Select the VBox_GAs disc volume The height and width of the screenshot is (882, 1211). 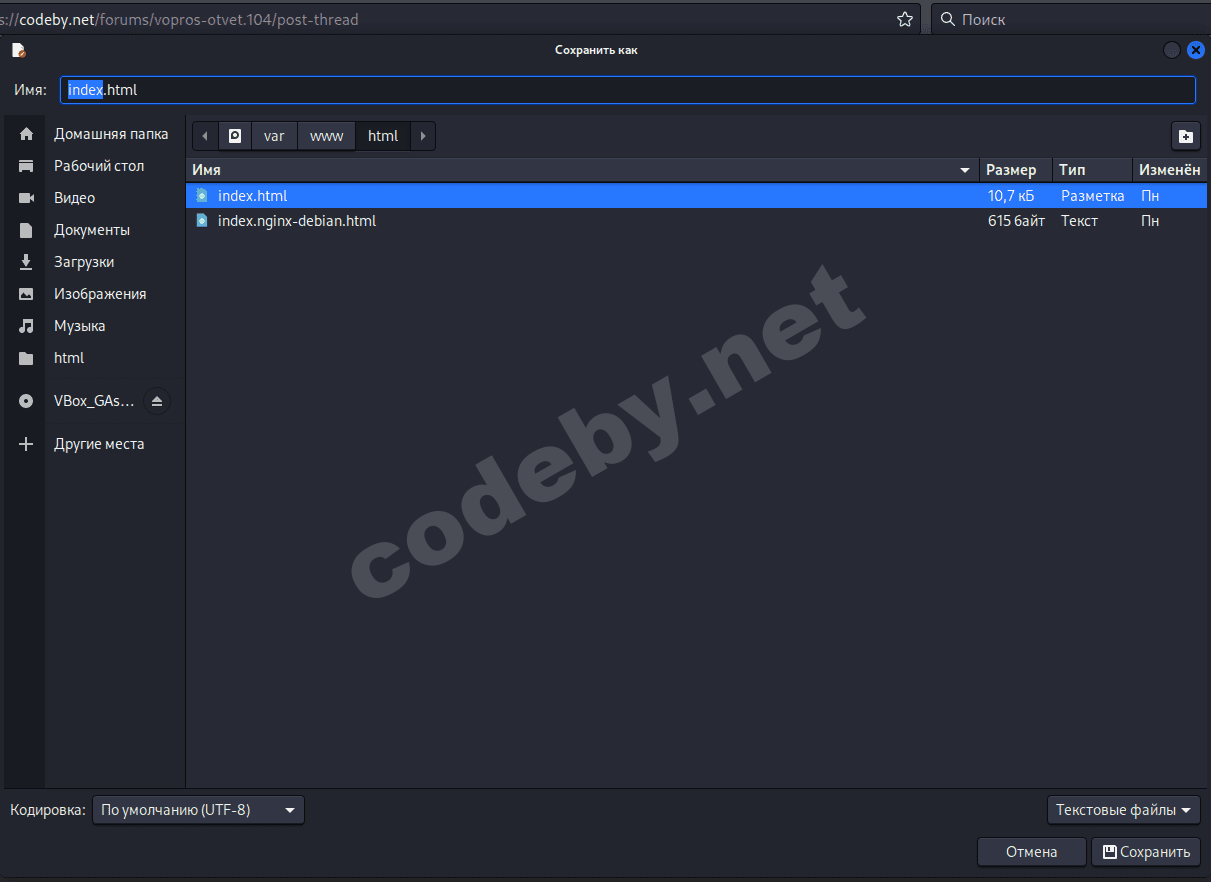94,401
